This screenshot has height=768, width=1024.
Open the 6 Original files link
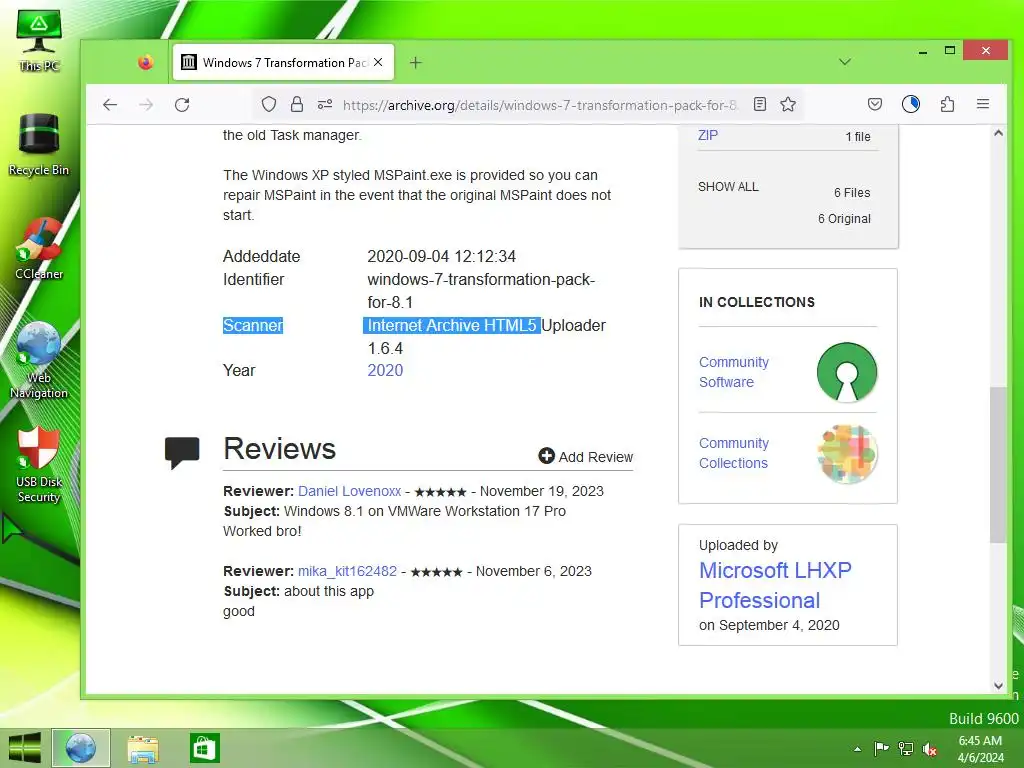click(x=844, y=219)
